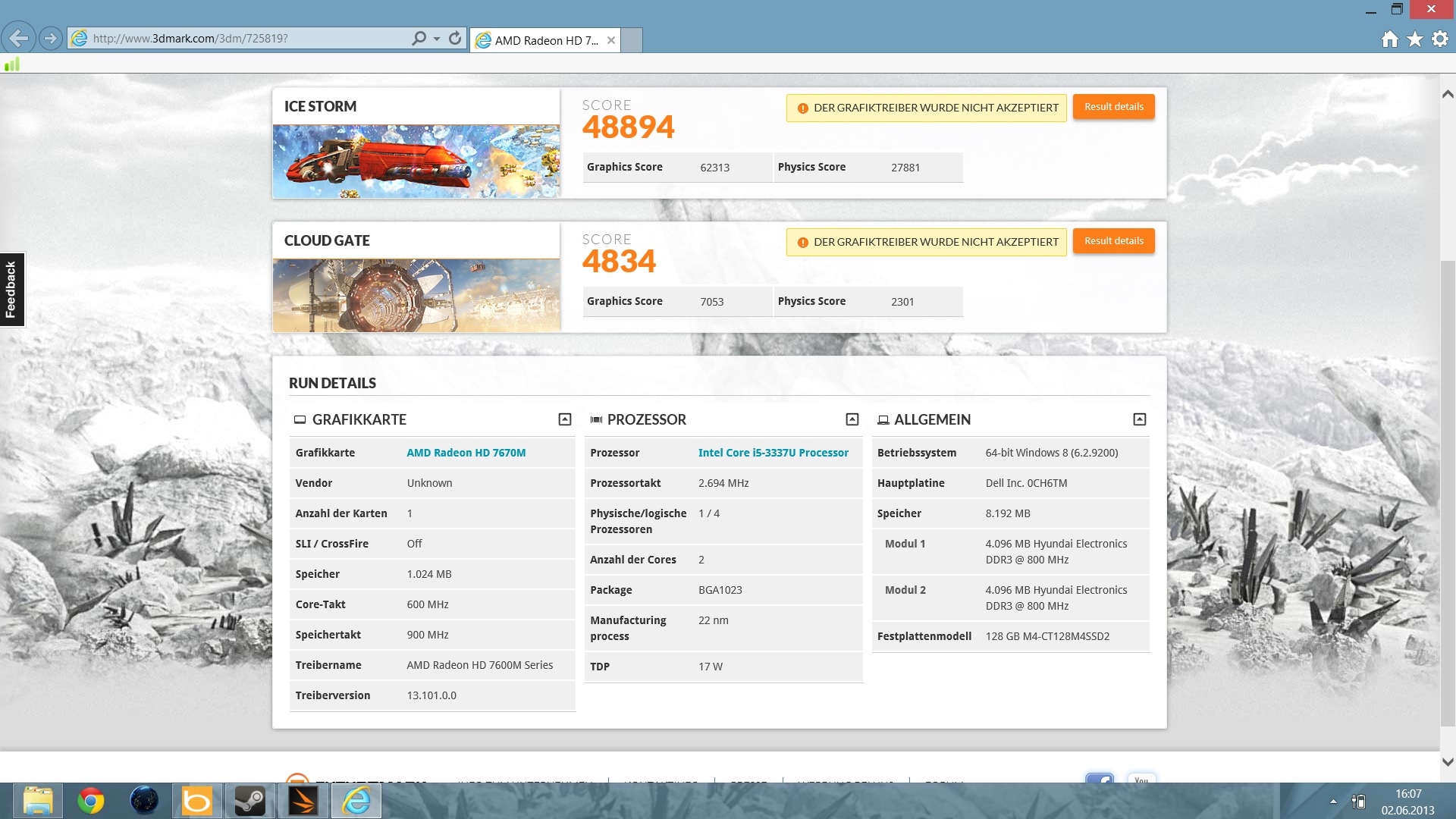Screen dimensions: 1456x819
Task: Click the Grafikkarte monitor icon
Action: pos(300,419)
